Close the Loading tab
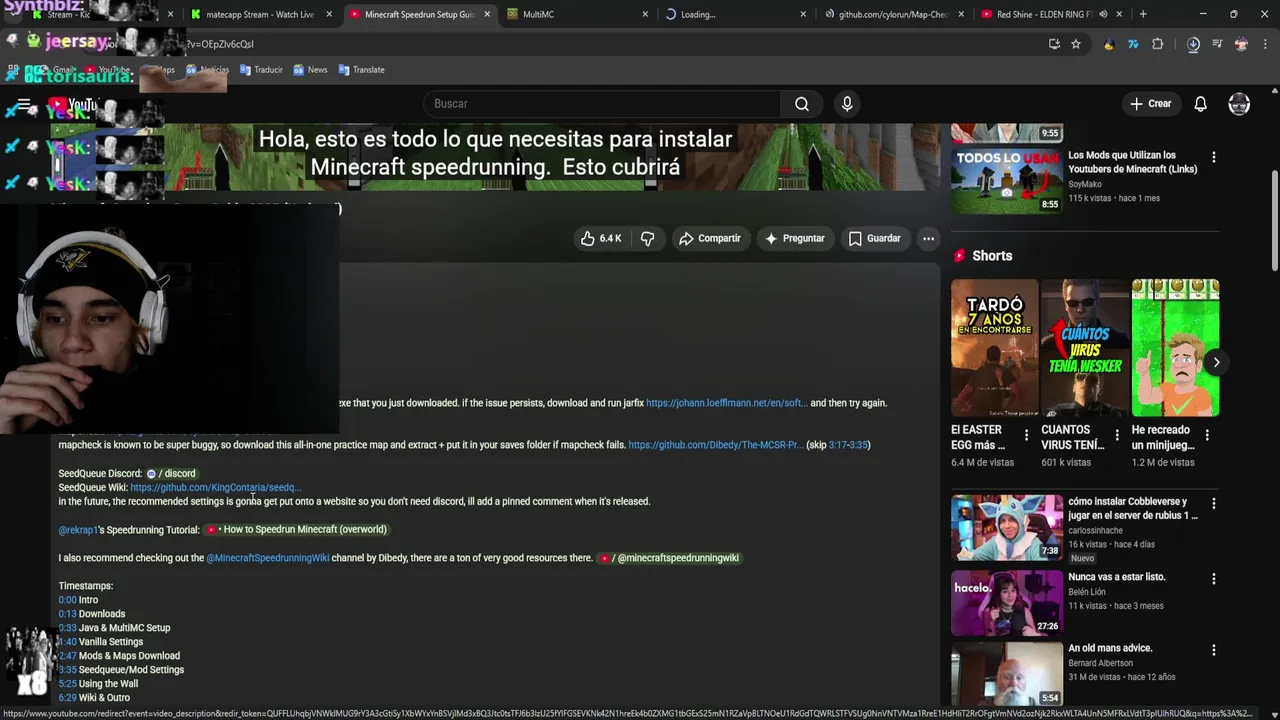The width and height of the screenshot is (1280, 720). pyautogui.click(x=803, y=14)
